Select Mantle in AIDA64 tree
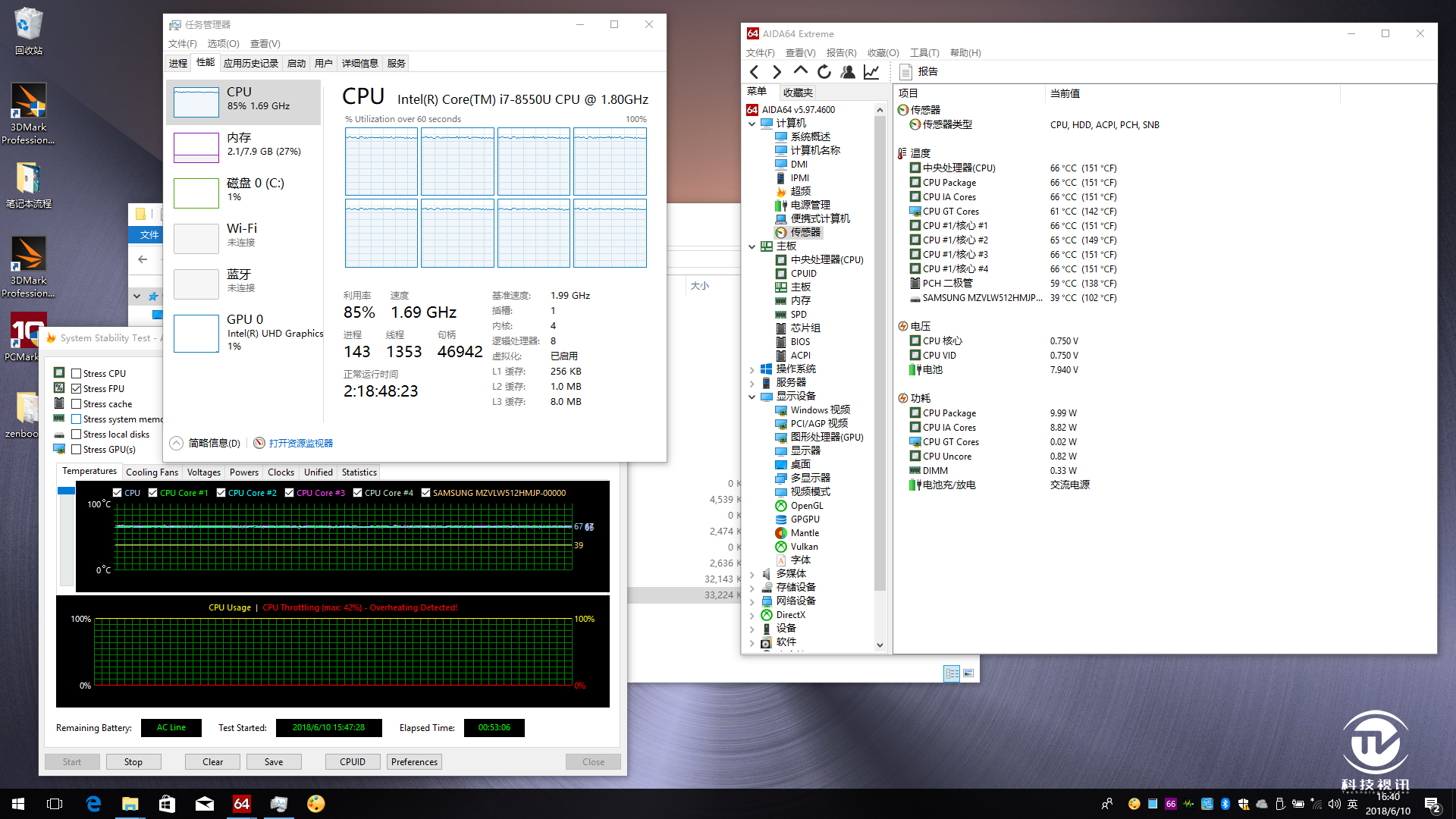The height and width of the screenshot is (819, 1456). [797, 532]
